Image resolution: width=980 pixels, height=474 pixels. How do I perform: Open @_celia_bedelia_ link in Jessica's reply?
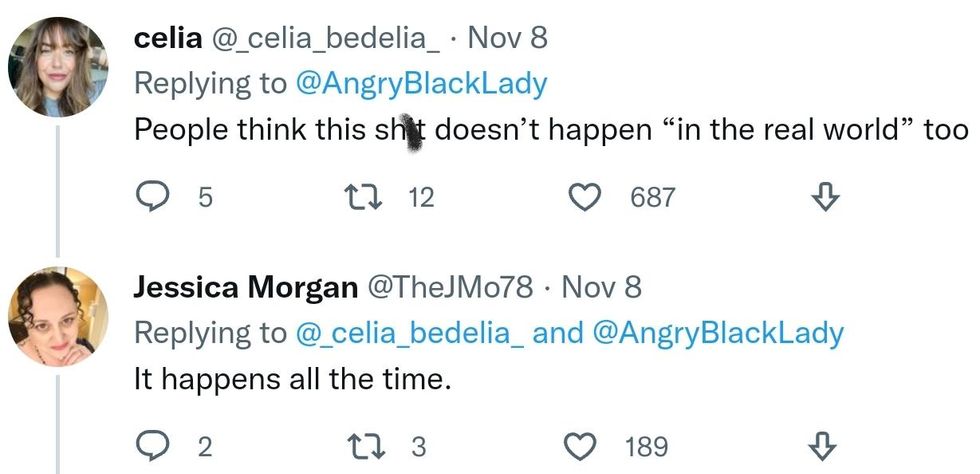tap(410, 333)
